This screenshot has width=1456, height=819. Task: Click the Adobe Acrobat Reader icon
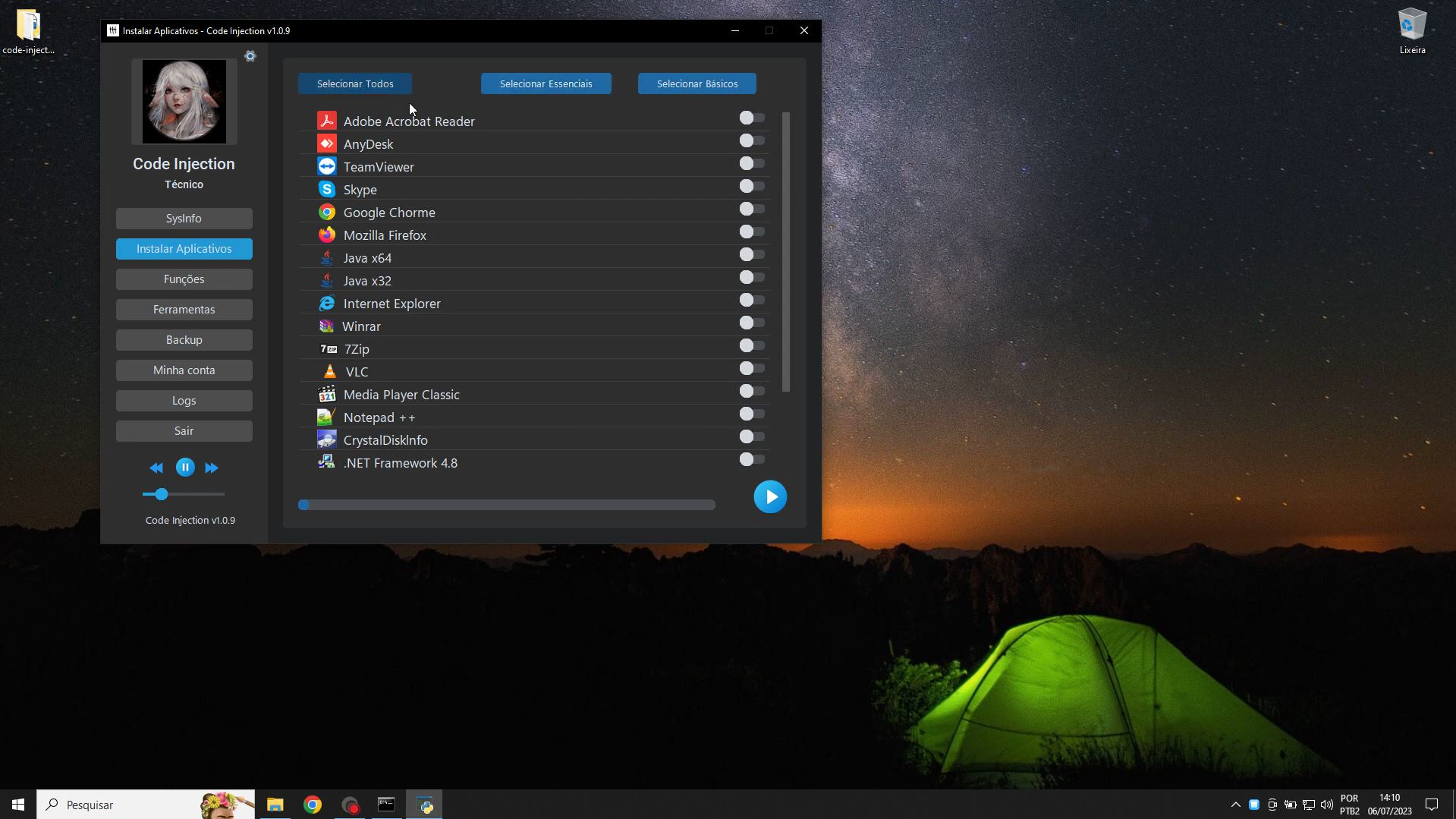click(x=326, y=121)
